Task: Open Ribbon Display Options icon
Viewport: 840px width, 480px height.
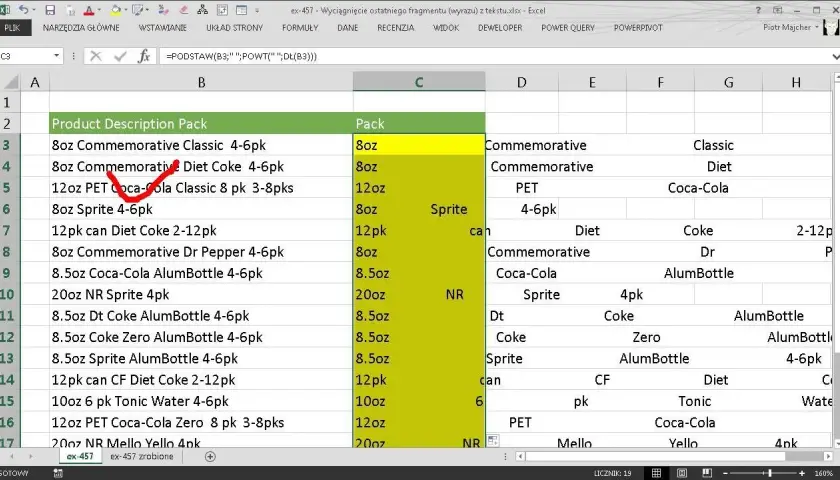Action: [x=777, y=10]
